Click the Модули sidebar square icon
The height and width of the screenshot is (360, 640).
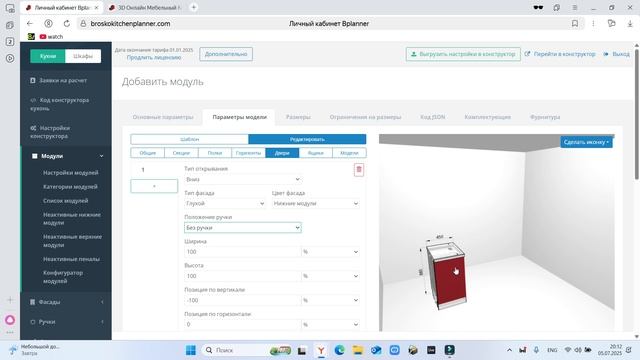(35, 156)
